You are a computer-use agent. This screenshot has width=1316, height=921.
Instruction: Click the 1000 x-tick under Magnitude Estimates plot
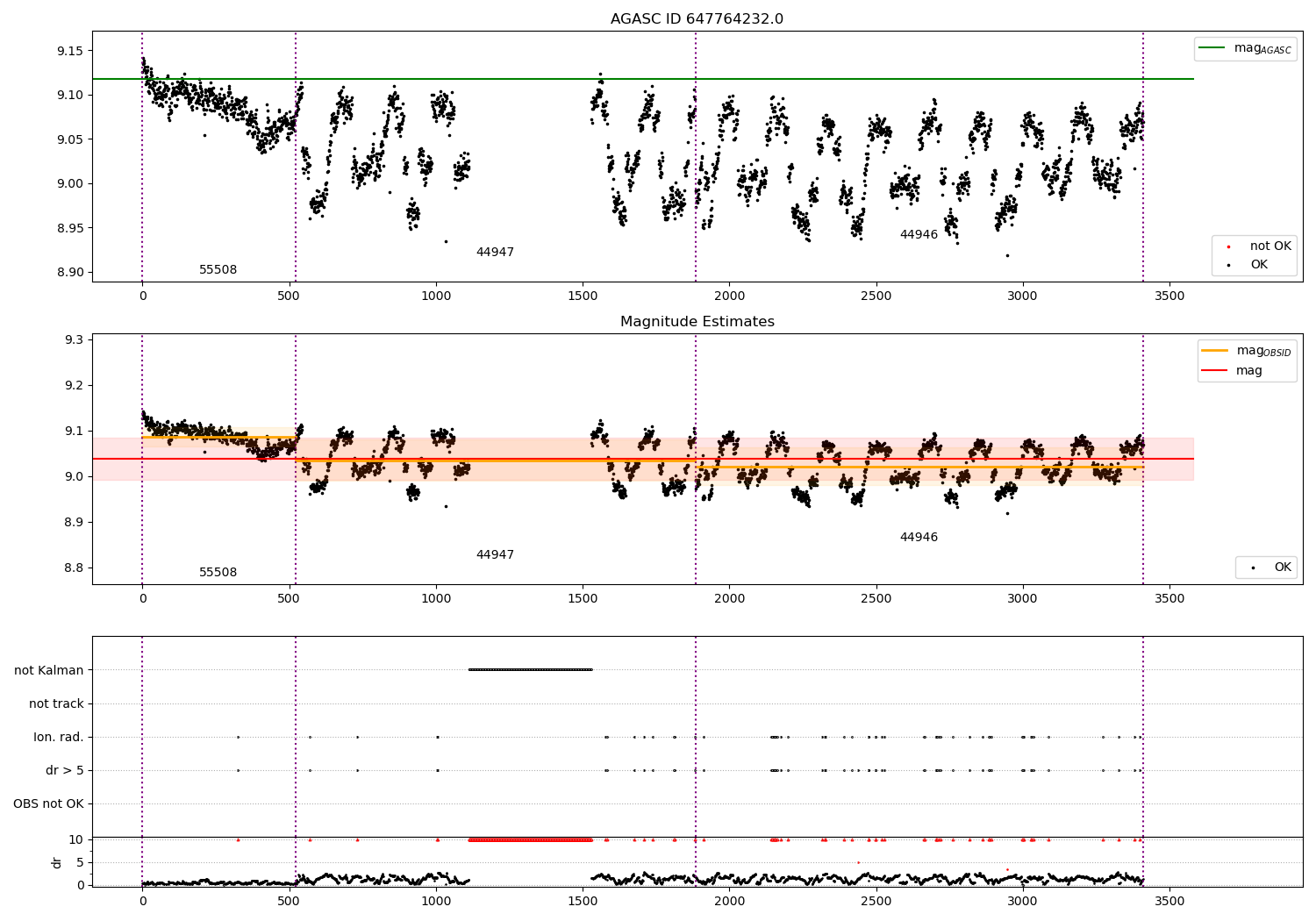coord(436,598)
